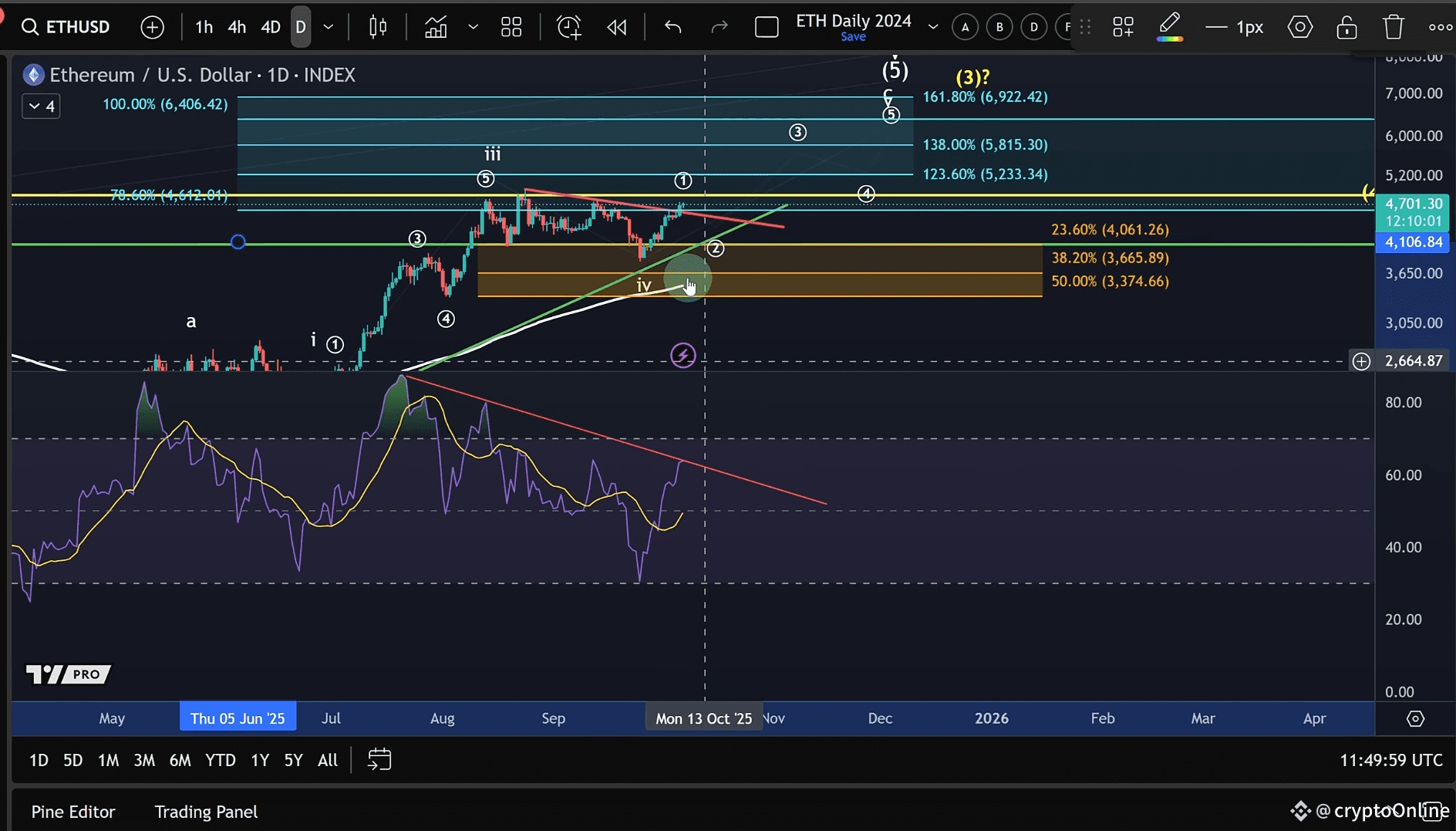1456x831 pixels.
Task: Start bar replay with rewind icon
Action: (x=617, y=27)
